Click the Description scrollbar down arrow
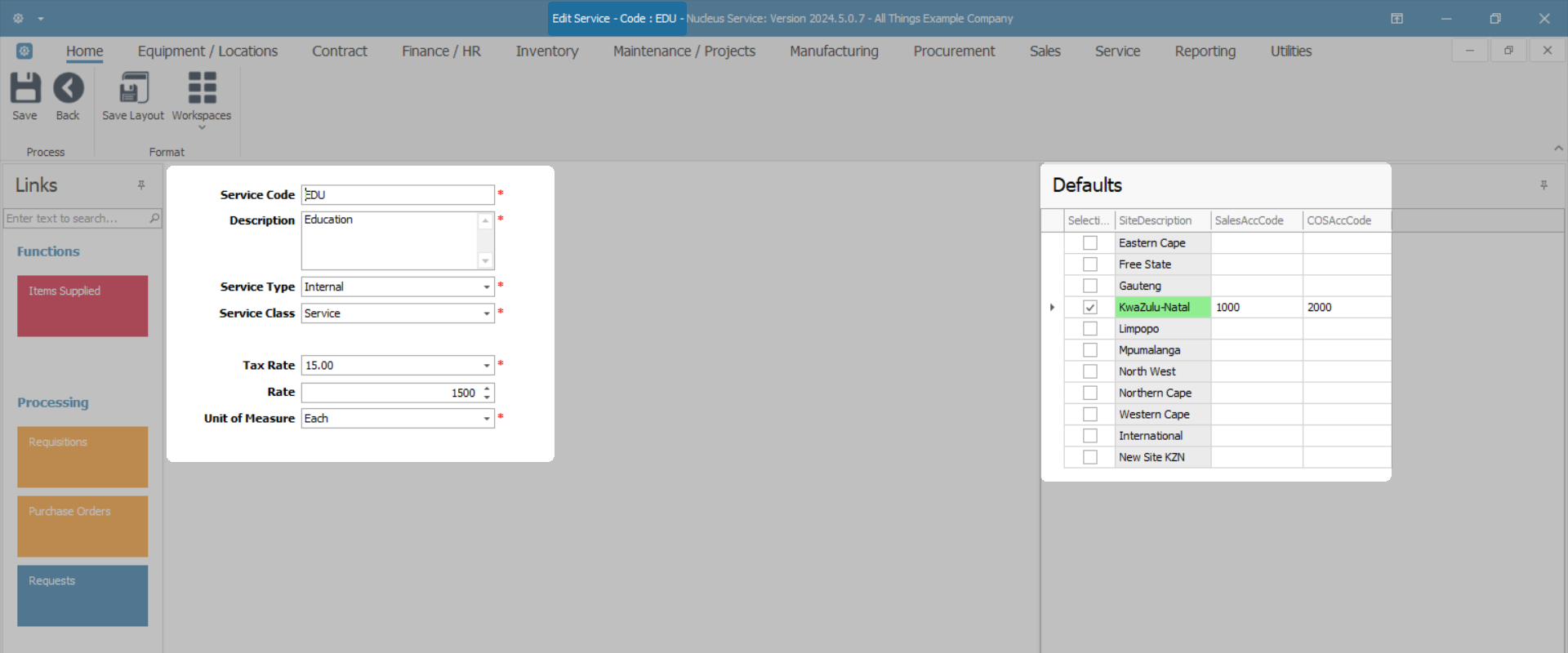 485,261
